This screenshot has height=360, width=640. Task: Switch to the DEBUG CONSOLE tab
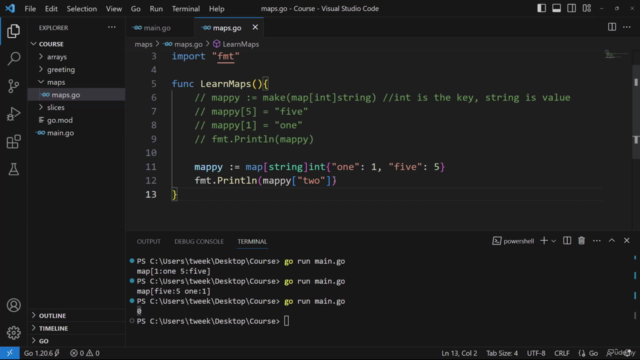click(x=199, y=241)
